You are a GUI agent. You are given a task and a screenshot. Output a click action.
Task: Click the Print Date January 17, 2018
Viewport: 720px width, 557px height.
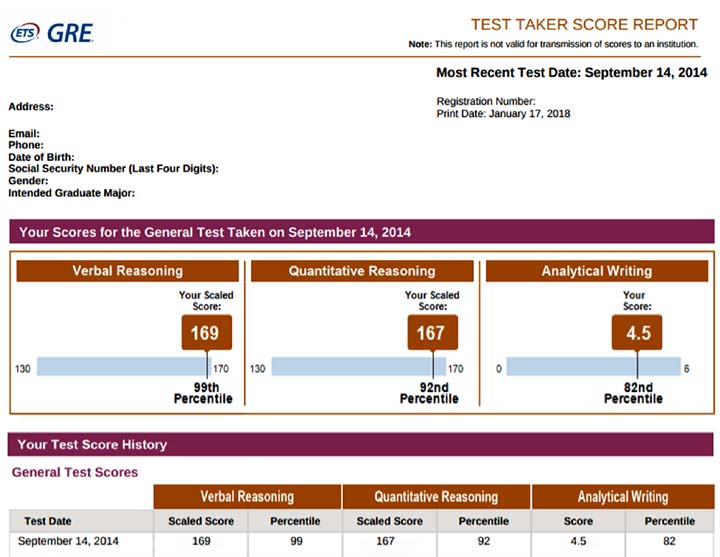[503, 113]
